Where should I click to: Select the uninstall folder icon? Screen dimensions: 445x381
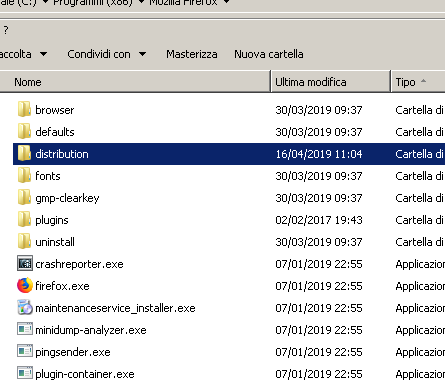(x=24, y=241)
